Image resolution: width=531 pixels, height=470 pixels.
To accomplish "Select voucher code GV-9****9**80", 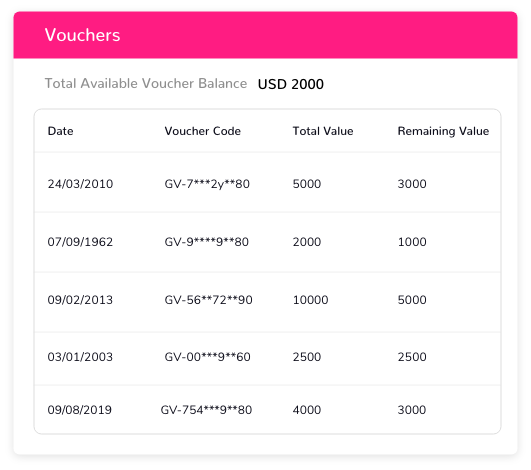I will point(207,242).
